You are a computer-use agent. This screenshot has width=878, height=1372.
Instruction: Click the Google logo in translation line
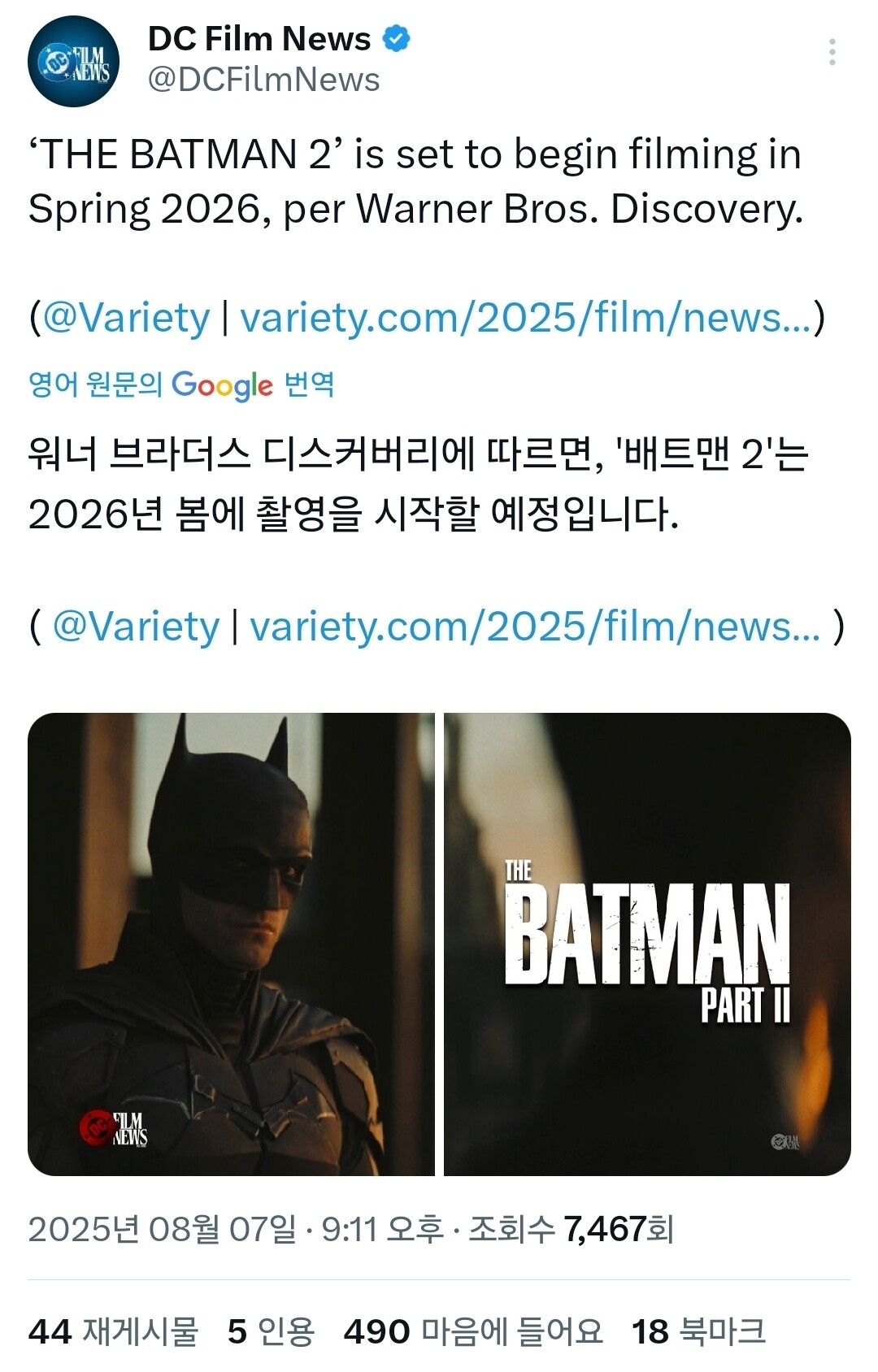click(222, 384)
